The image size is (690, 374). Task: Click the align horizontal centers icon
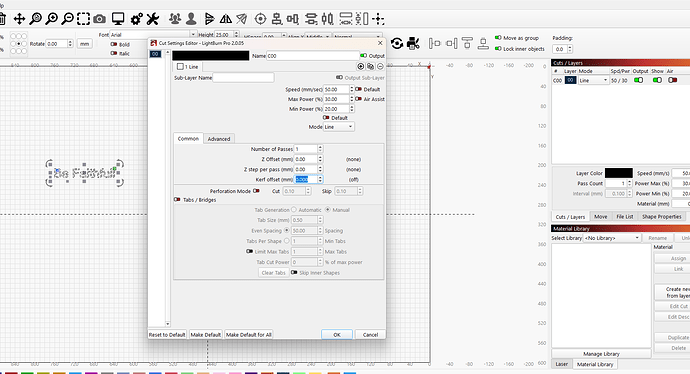tap(277, 18)
